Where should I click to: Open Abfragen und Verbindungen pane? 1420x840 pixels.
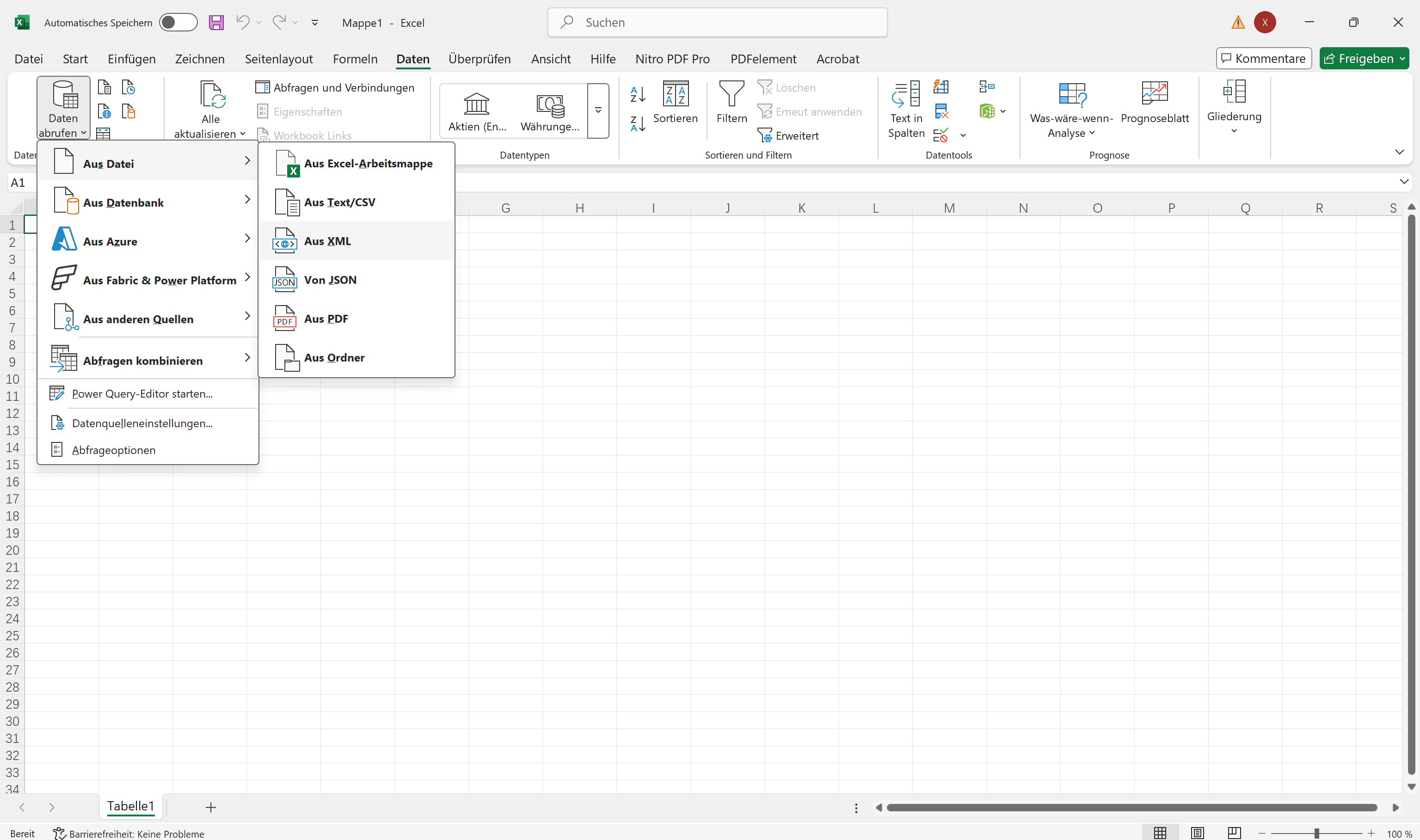point(335,87)
